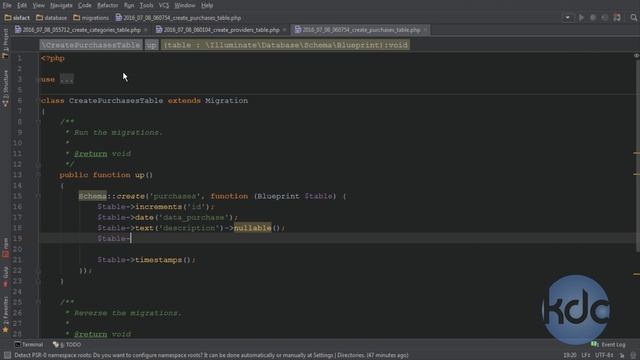Click the top warning marker on error stripe

point(636,153)
